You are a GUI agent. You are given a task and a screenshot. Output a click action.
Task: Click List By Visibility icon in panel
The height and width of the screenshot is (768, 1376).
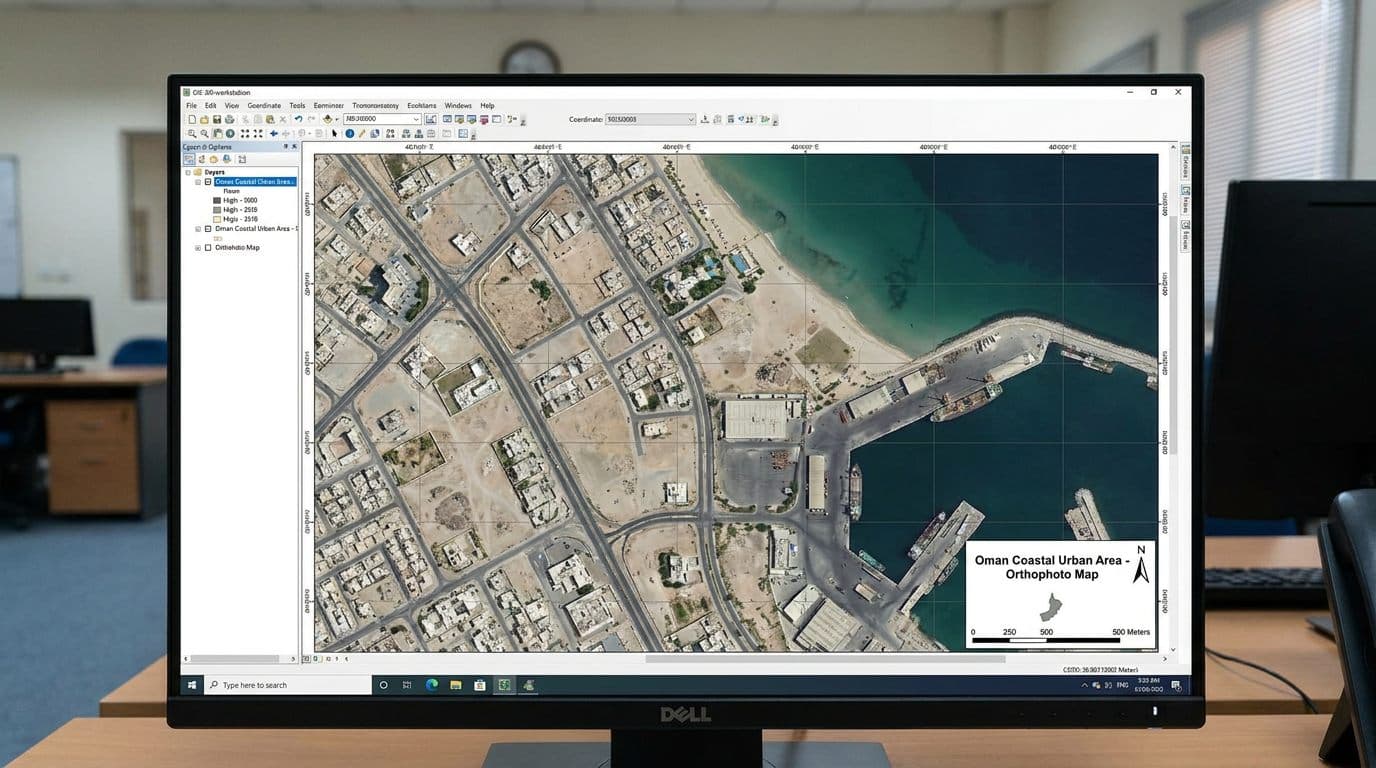[213, 159]
